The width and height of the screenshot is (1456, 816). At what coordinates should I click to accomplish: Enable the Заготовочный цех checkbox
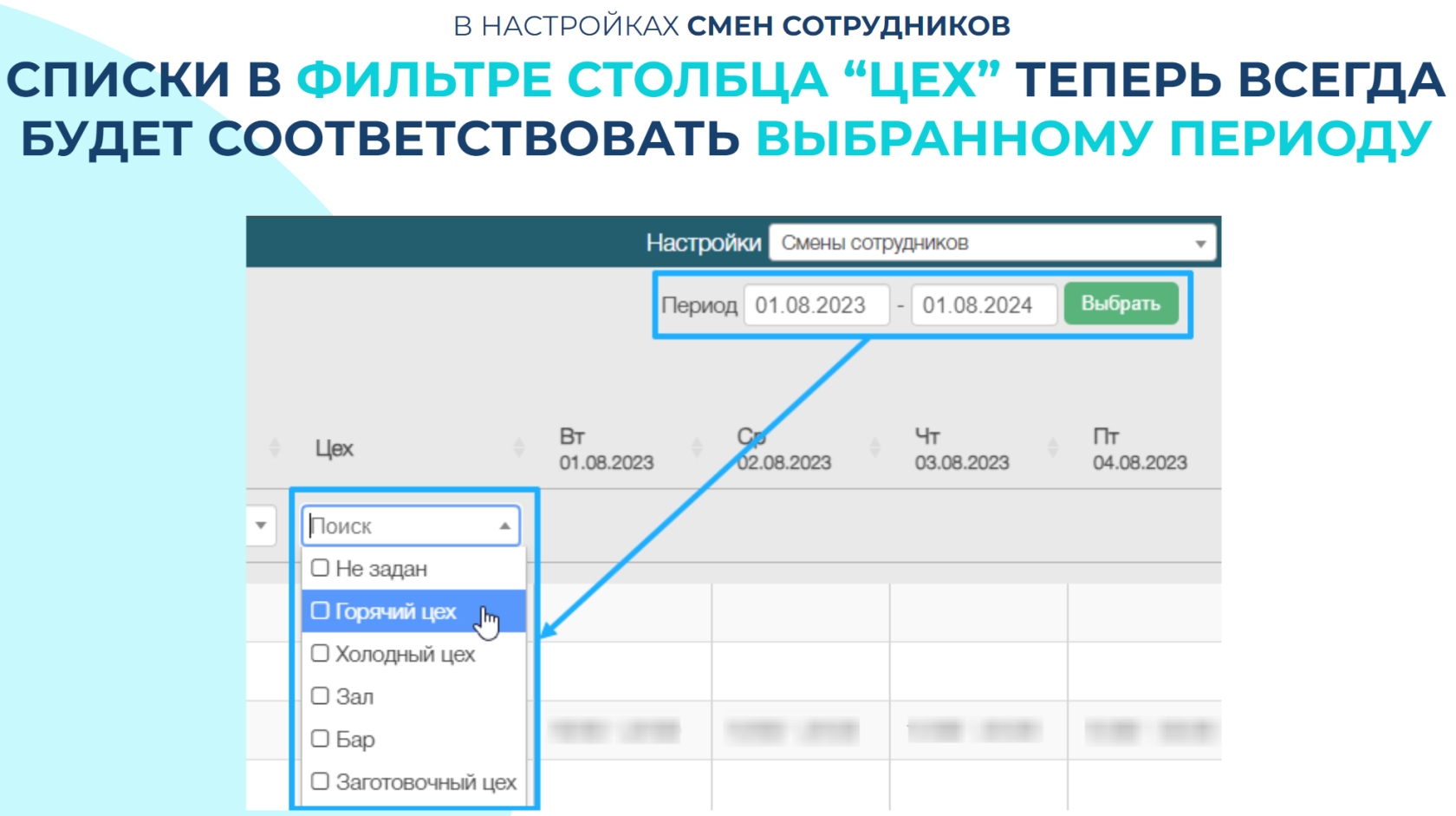point(320,781)
